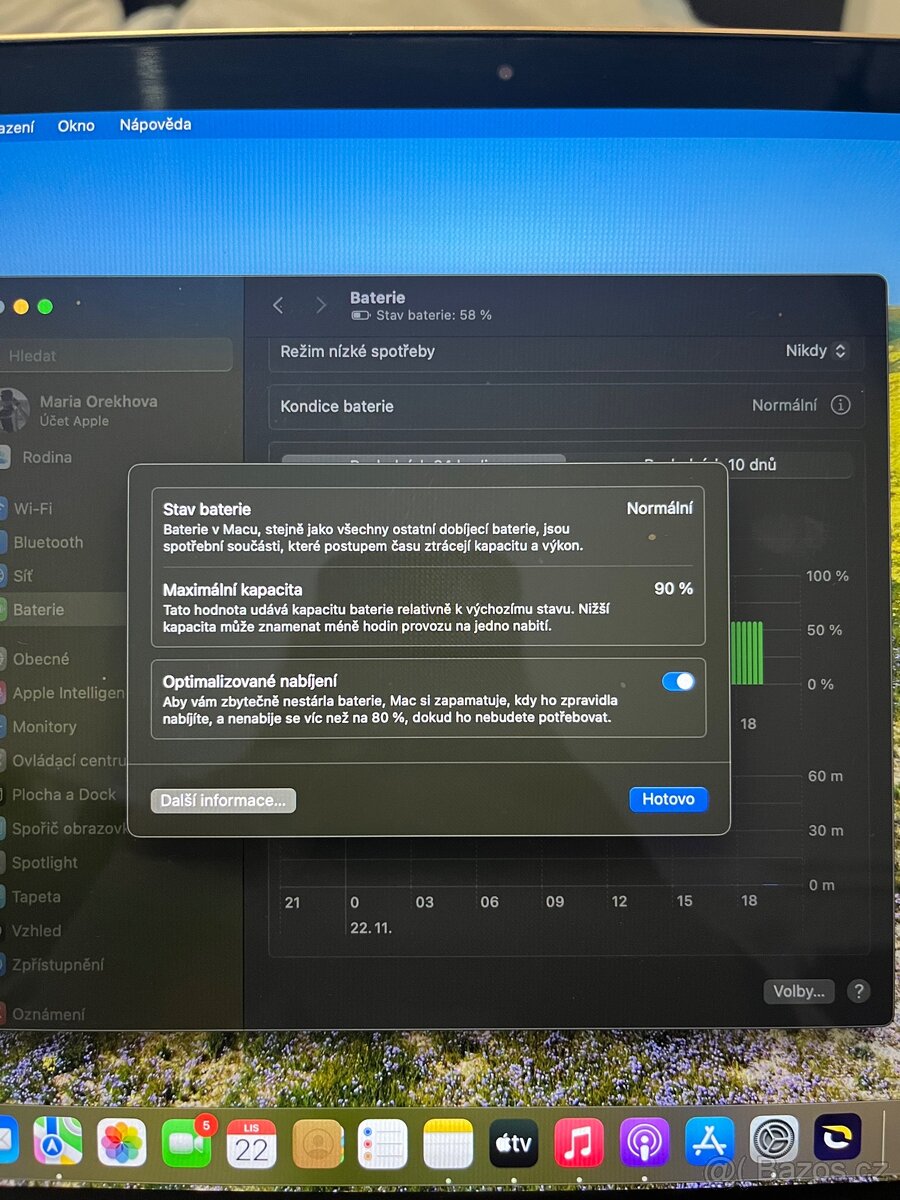Click the Hledat search field
This screenshot has height=1200, width=900.
(115, 355)
